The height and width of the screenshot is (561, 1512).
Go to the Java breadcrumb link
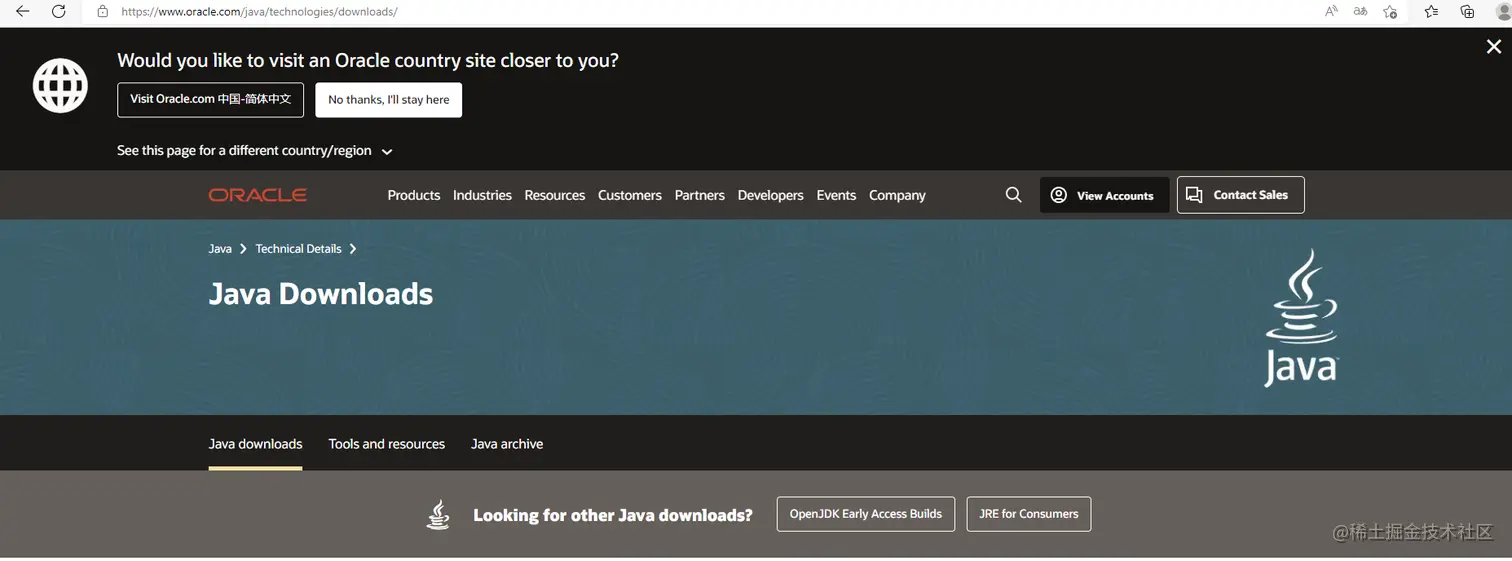coord(220,249)
